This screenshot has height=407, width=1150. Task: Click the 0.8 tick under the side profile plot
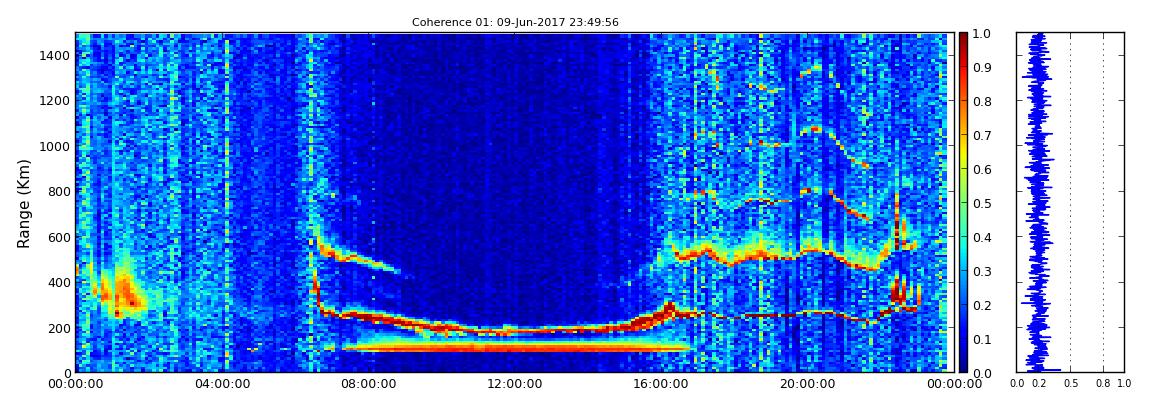[1104, 383]
